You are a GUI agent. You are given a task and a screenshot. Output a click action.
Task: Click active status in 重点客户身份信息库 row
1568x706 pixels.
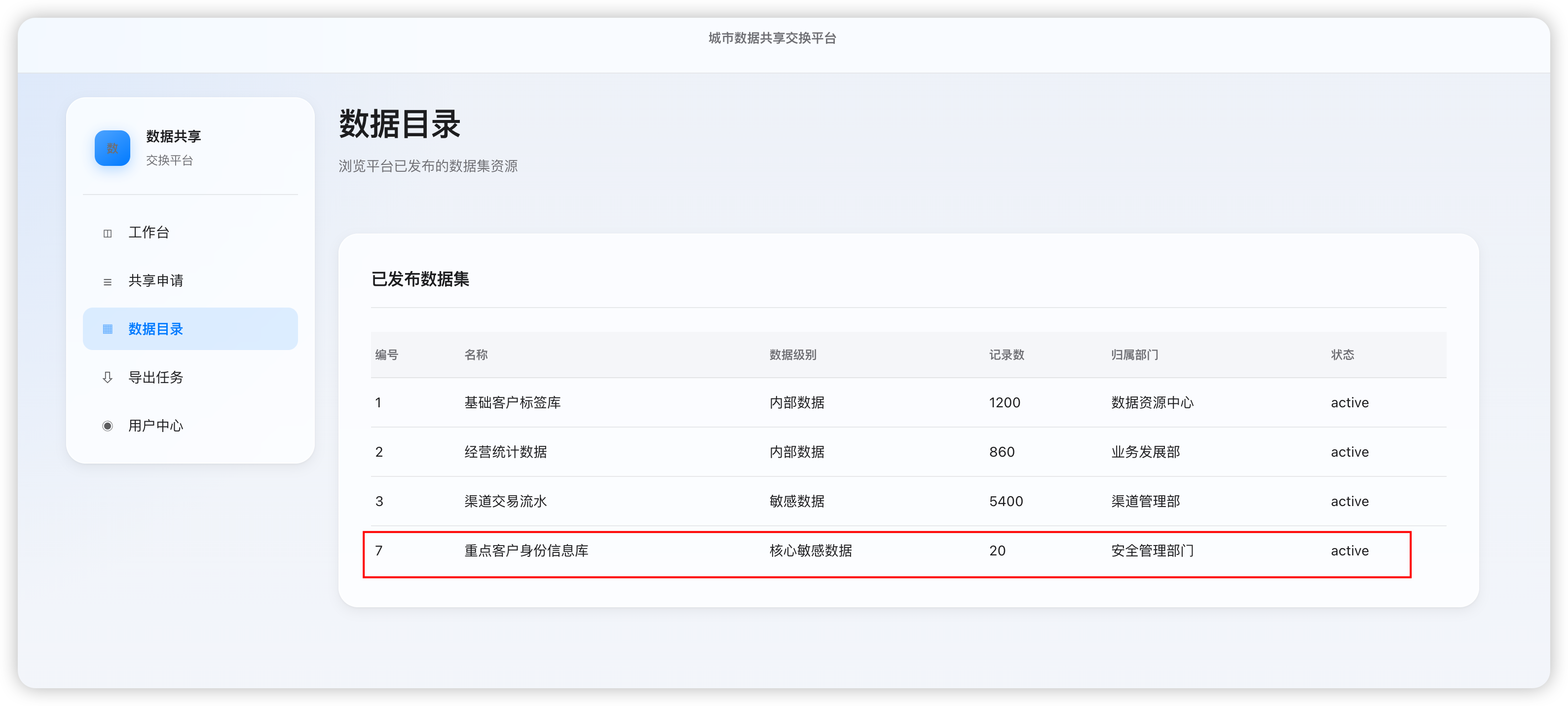[1349, 550]
